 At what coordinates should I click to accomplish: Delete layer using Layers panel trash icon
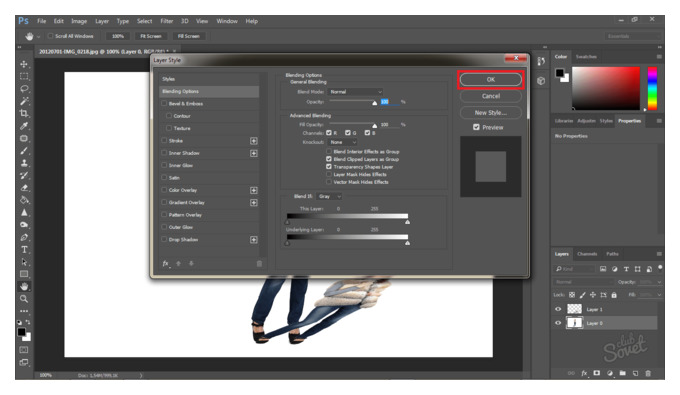pyautogui.click(x=648, y=373)
